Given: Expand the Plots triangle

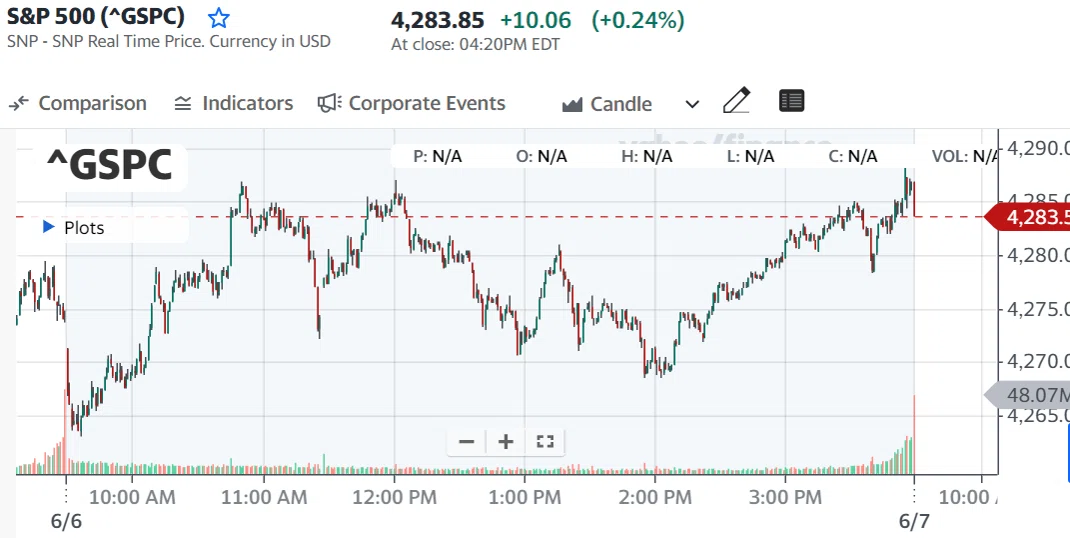Looking at the screenshot, I should point(48,227).
